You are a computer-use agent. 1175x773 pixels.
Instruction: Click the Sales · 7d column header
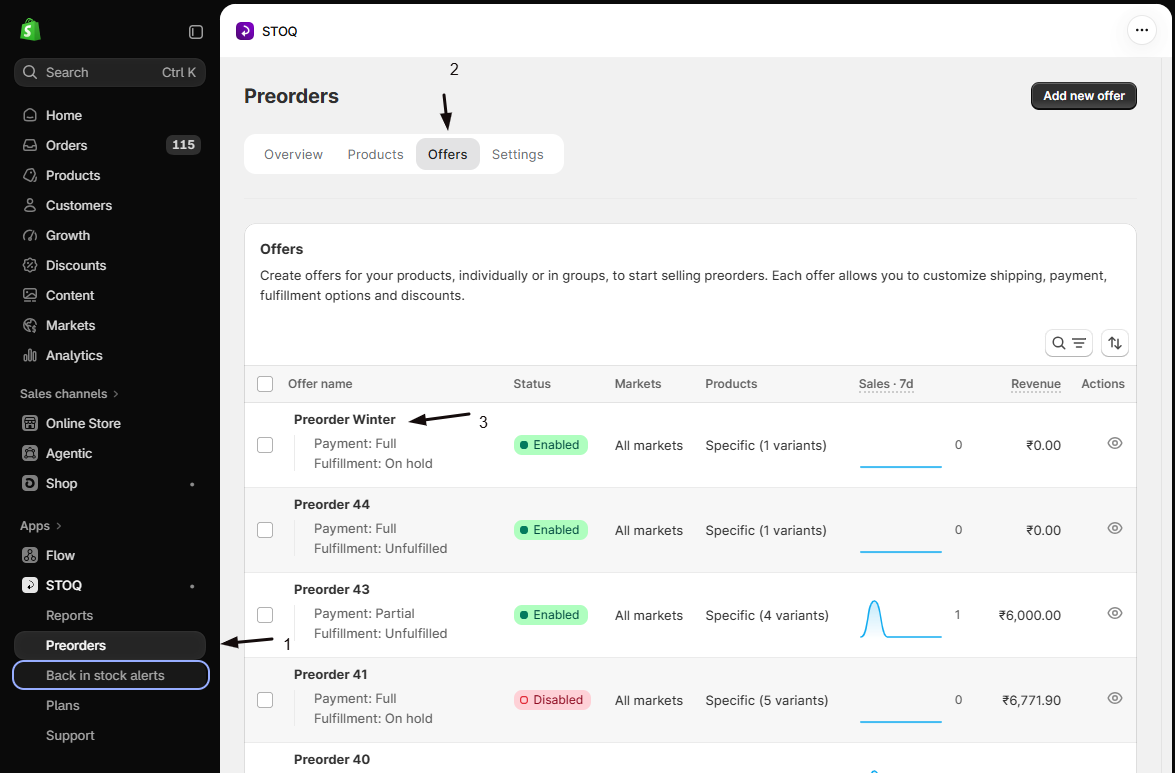click(x=886, y=384)
